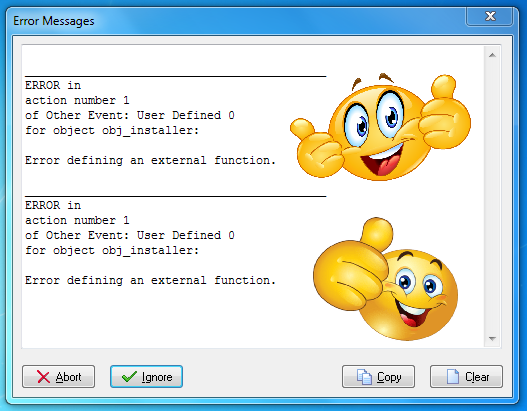Click the green checkmark icon on Ignore

click(129, 377)
